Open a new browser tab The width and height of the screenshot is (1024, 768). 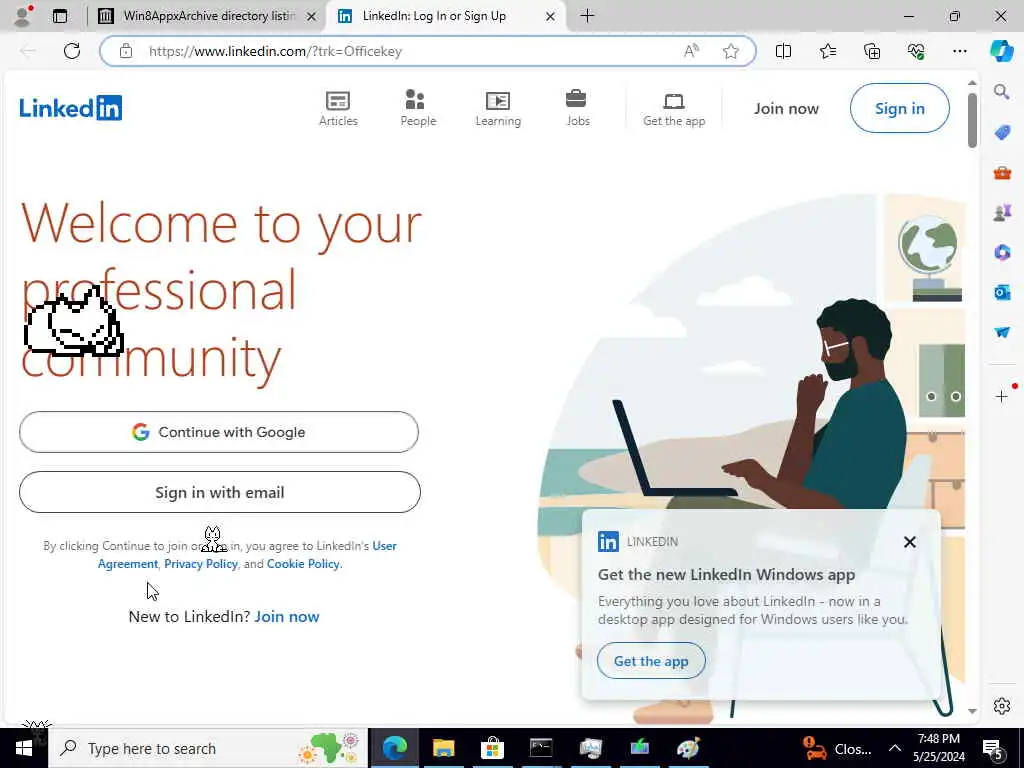pyautogui.click(x=587, y=16)
